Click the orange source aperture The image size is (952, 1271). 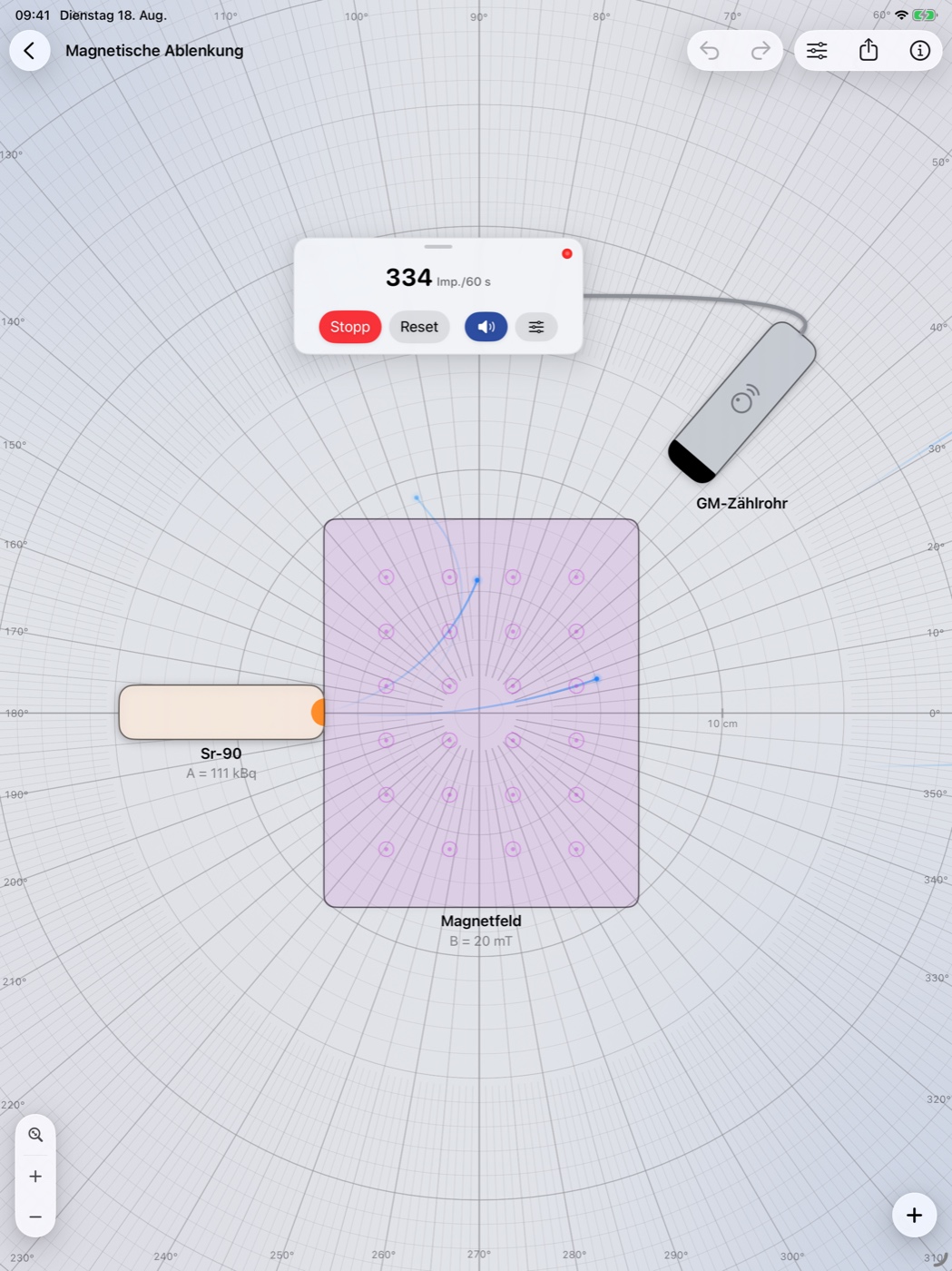click(319, 713)
